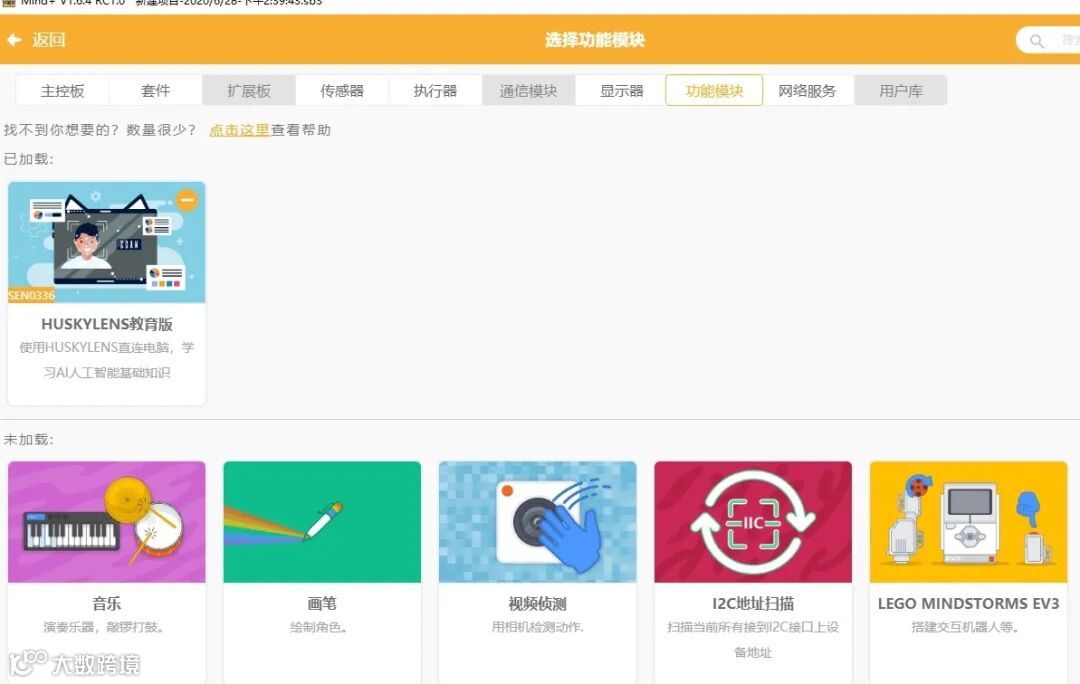The height and width of the screenshot is (684, 1080).
Task: Click the HUSKYLENS教育版 card image
Action: (107, 242)
